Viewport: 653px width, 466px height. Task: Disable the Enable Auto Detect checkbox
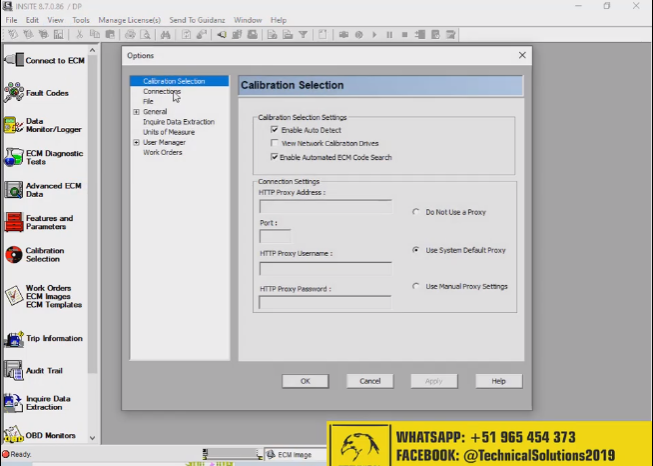coord(274,130)
